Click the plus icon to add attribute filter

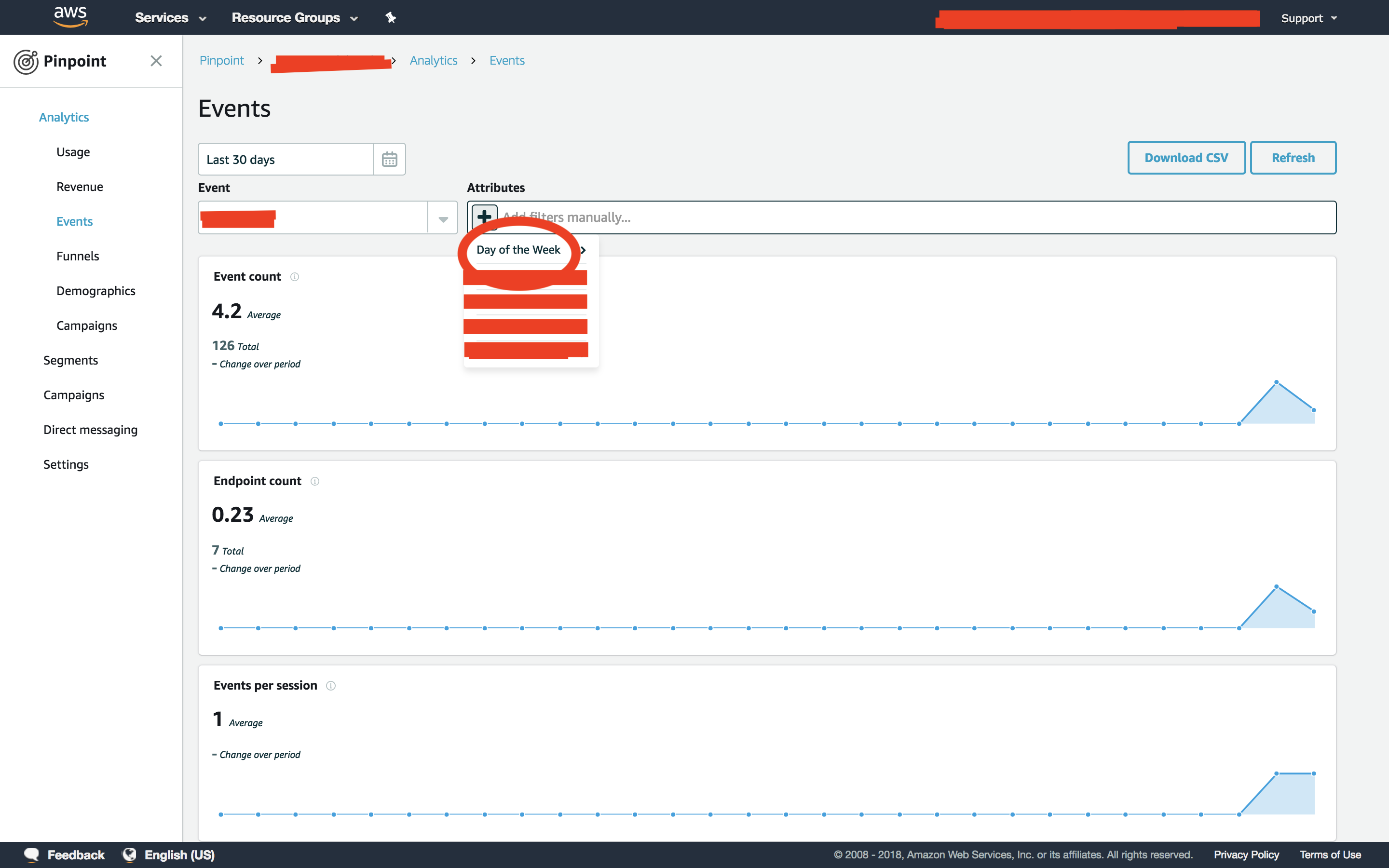click(484, 217)
